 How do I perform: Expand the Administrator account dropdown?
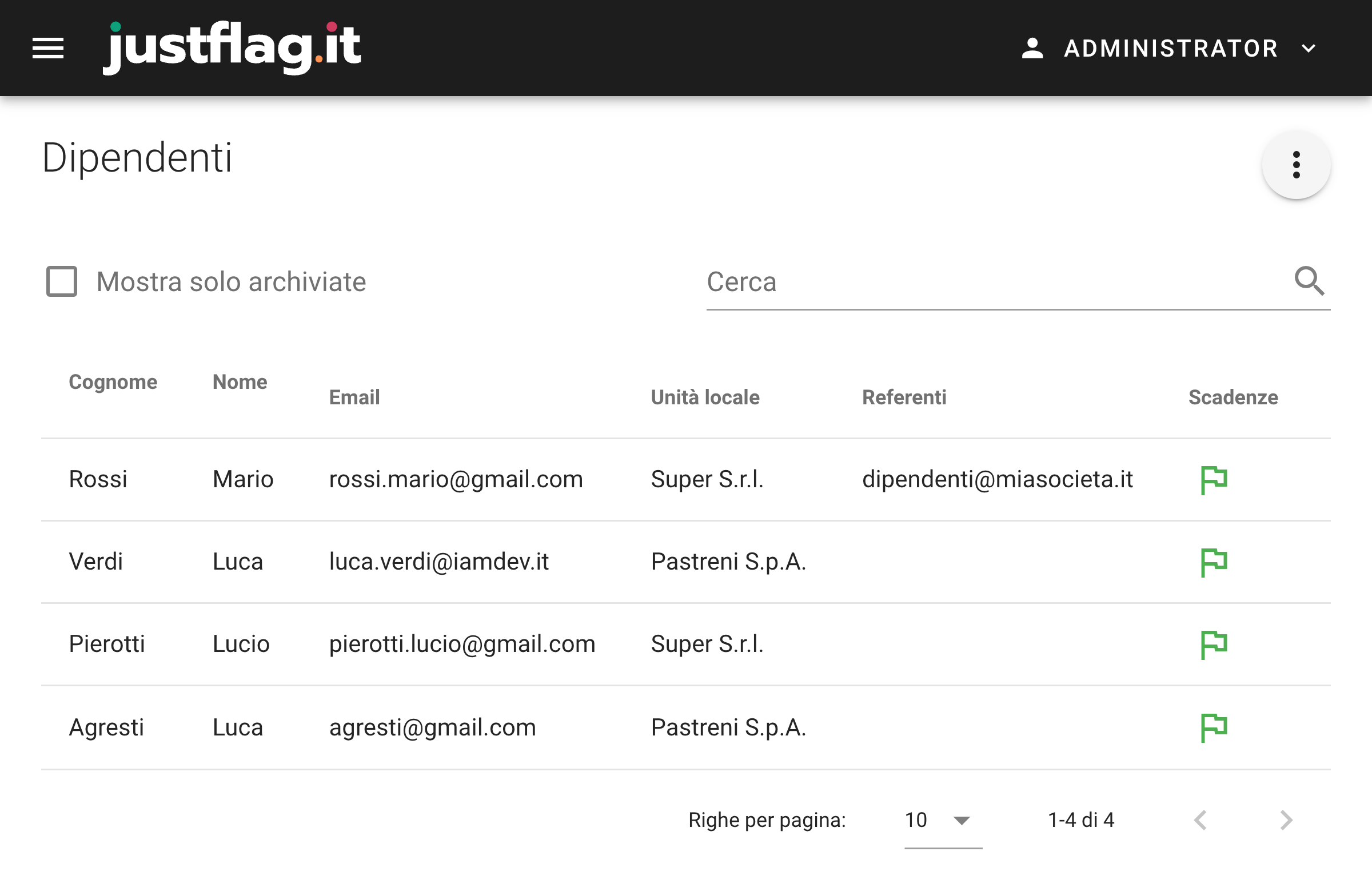point(1309,48)
